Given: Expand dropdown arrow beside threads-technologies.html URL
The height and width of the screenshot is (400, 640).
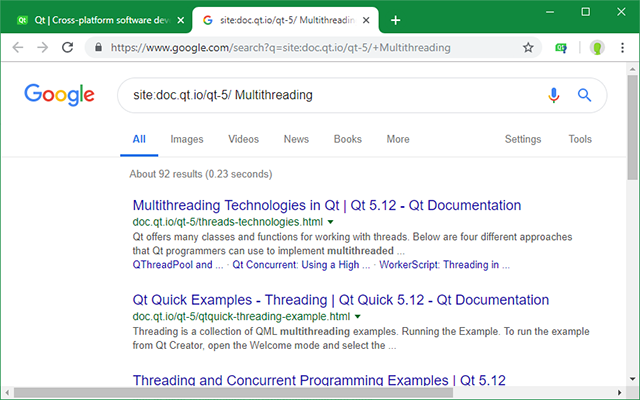Looking at the screenshot, I should [331, 222].
